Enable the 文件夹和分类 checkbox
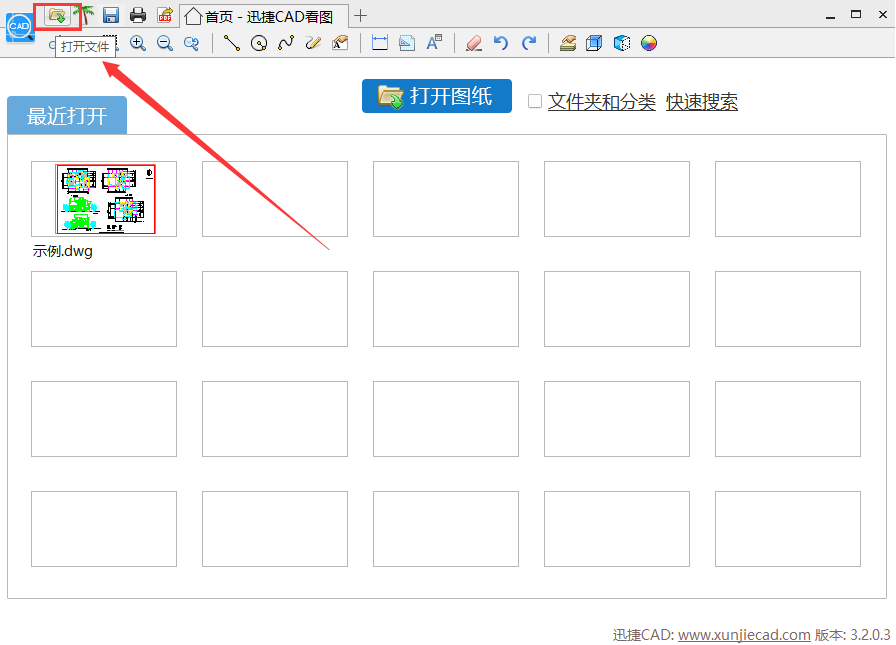The image size is (896, 645). click(x=534, y=101)
